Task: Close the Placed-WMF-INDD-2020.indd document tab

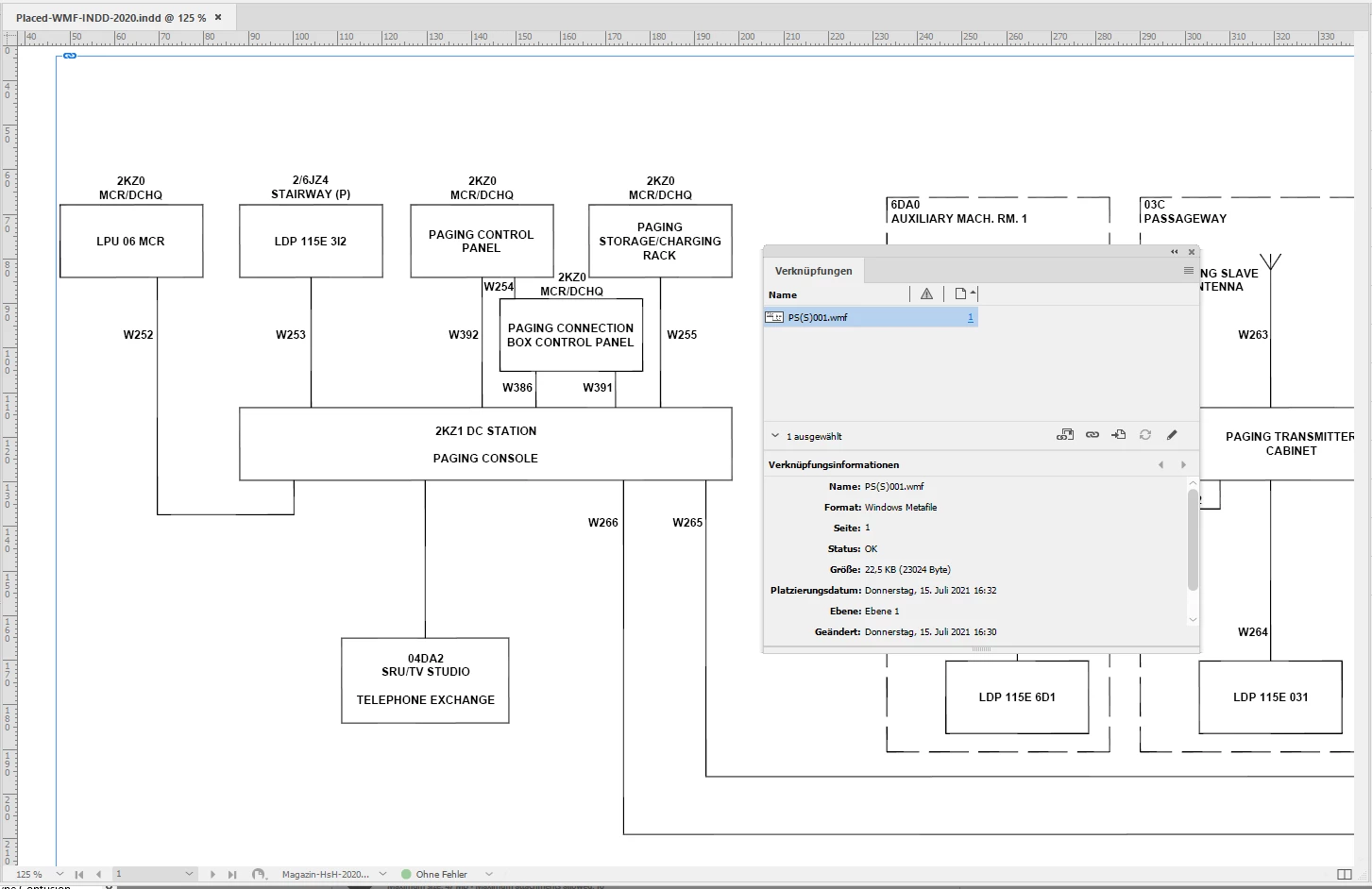Action: pyautogui.click(x=218, y=17)
